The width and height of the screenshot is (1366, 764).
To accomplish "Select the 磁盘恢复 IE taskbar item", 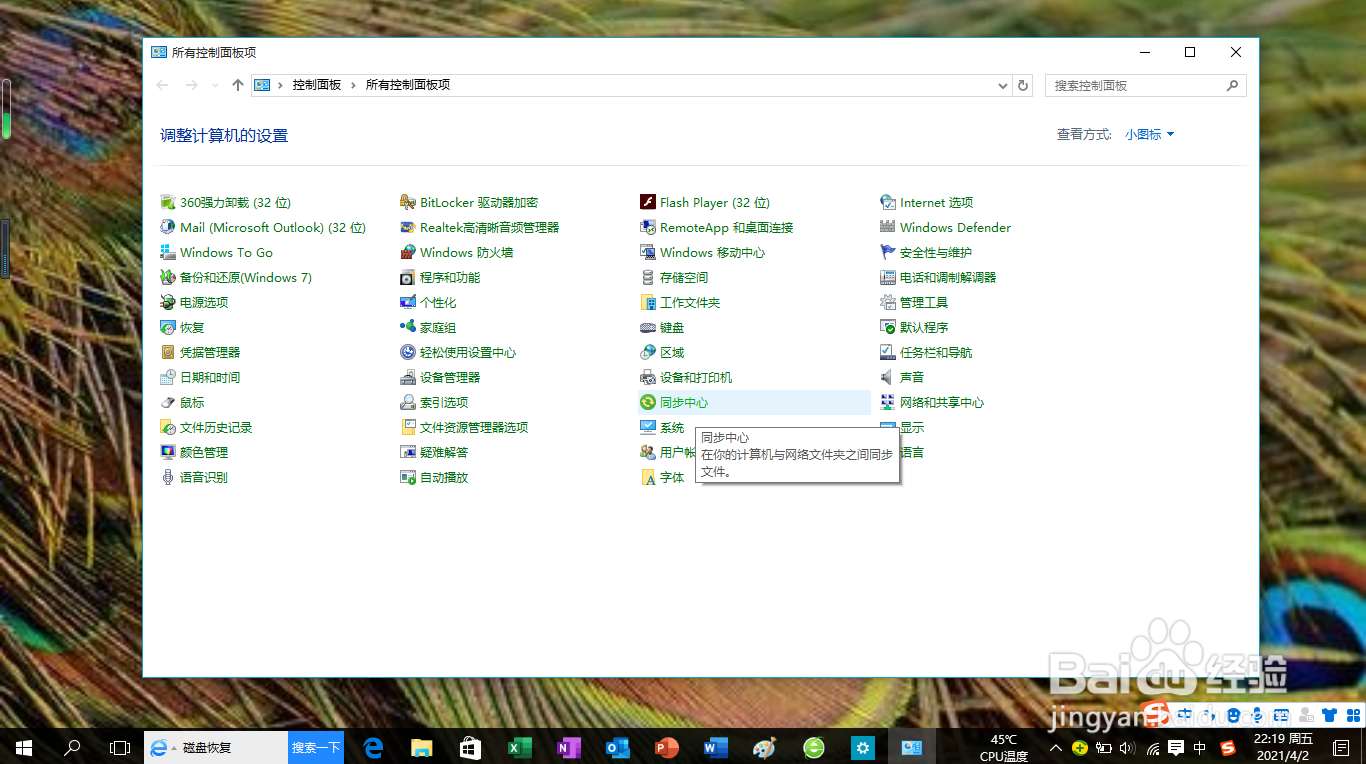I will [x=216, y=747].
